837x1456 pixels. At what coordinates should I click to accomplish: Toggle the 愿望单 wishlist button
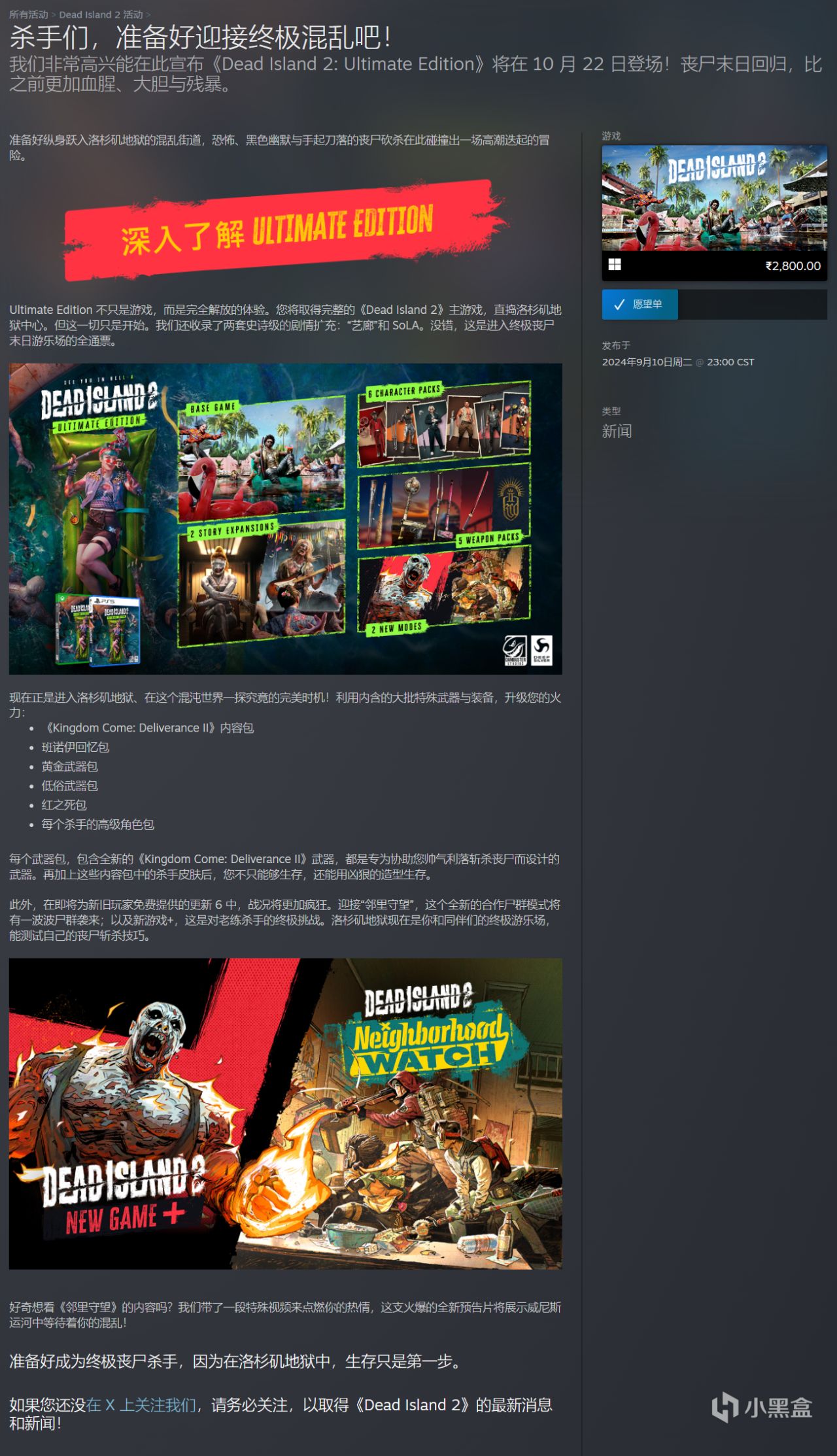click(x=640, y=304)
